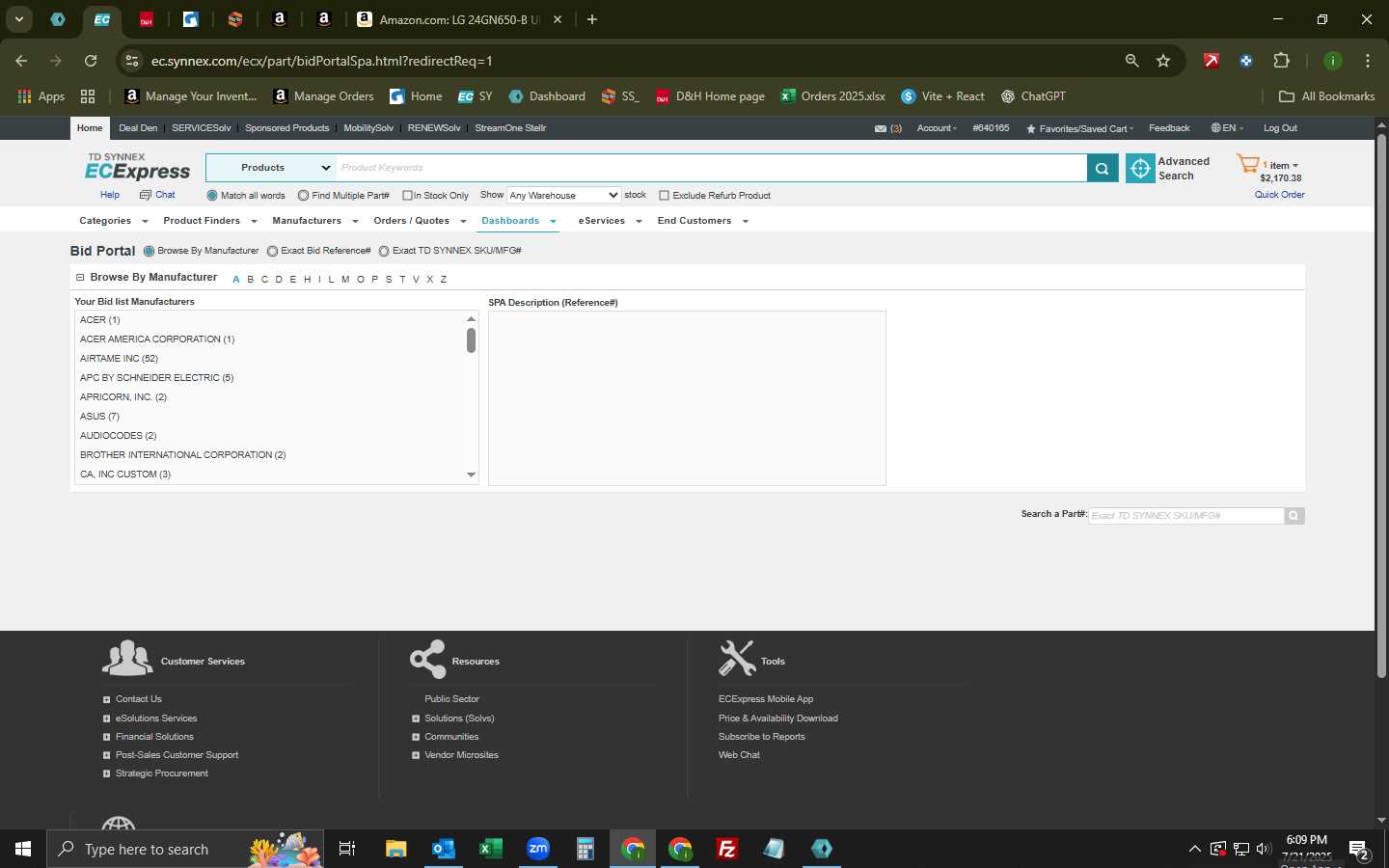Open the ChatGPT bookmark
Image resolution: width=1389 pixels, height=868 pixels.
click(x=1033, y=96)
